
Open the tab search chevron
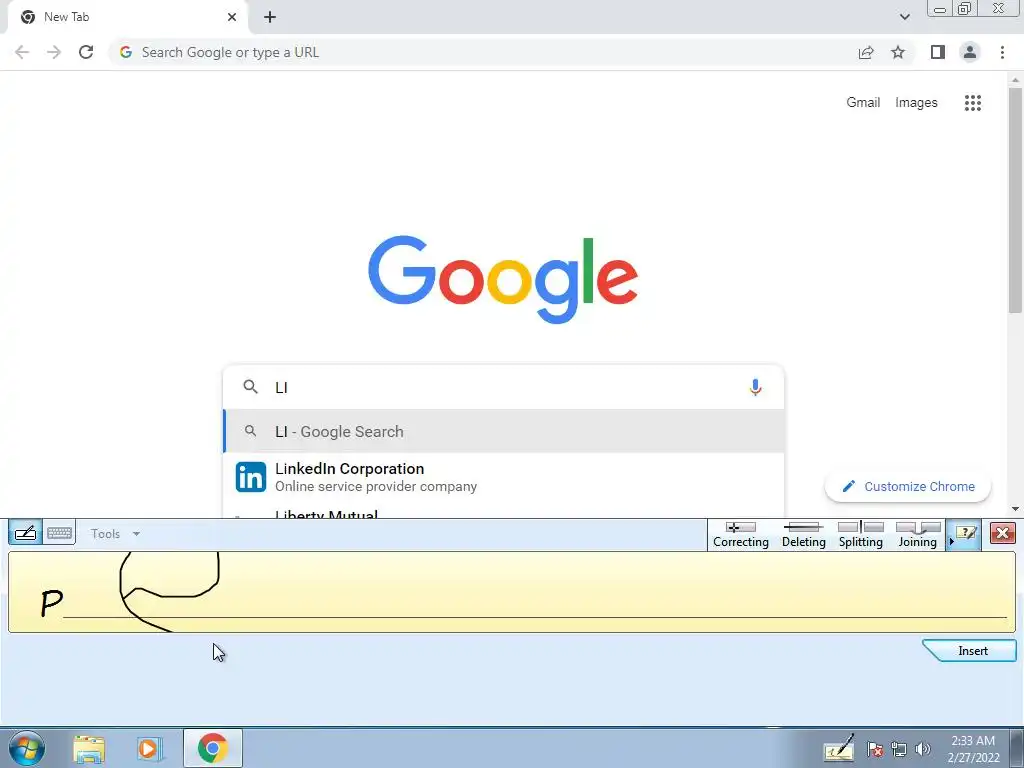(904, 17)
